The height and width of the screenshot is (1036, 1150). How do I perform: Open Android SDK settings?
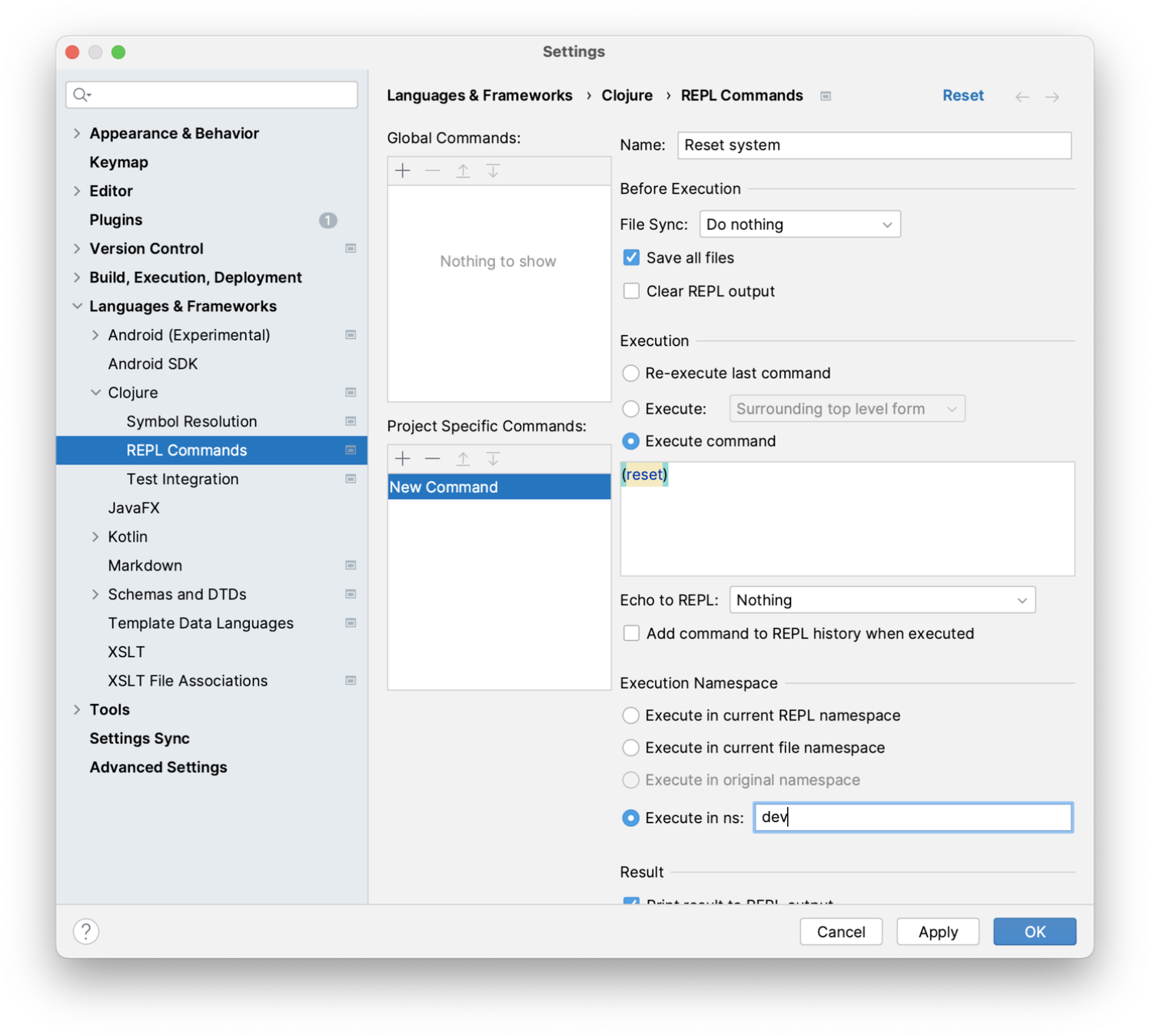click(x=152, y=364)
